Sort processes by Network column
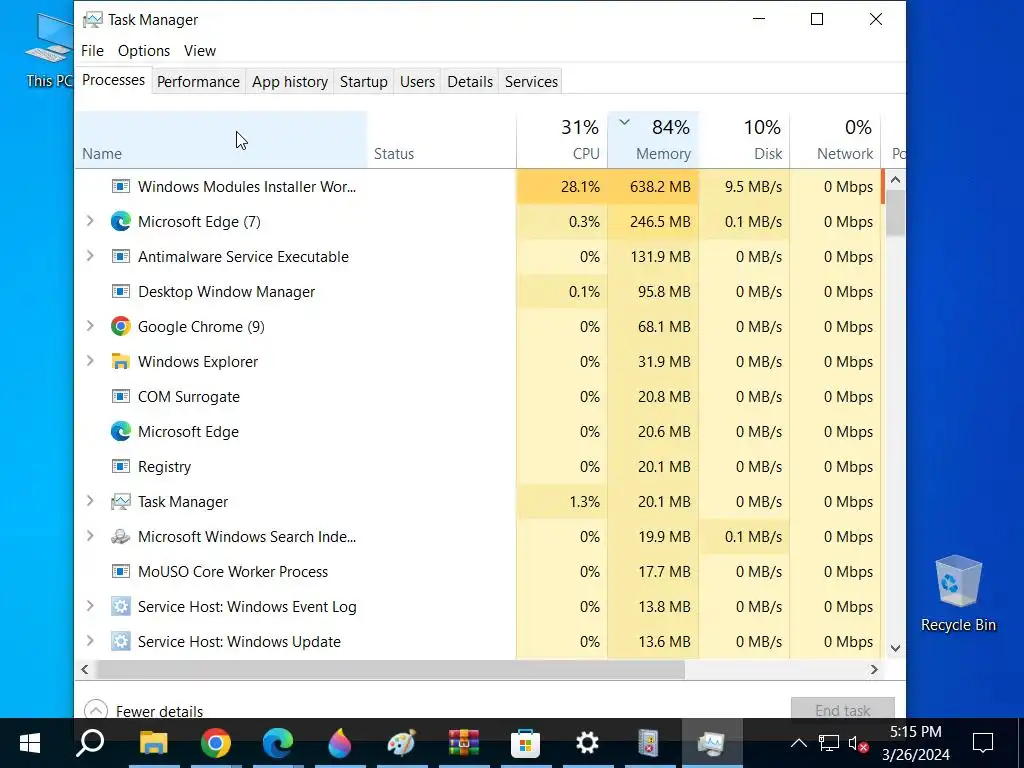This screenshot has width=1024, height=768. [835, 140]
